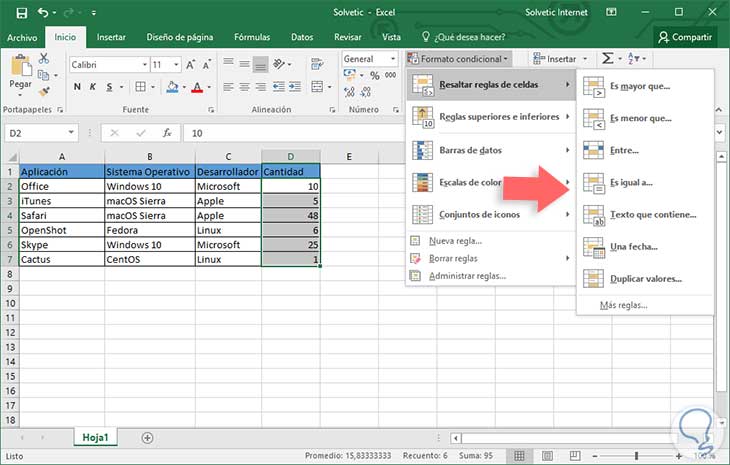730x465 pixels.
Task: Align text to the bottom
Action: tap(261, 65)
